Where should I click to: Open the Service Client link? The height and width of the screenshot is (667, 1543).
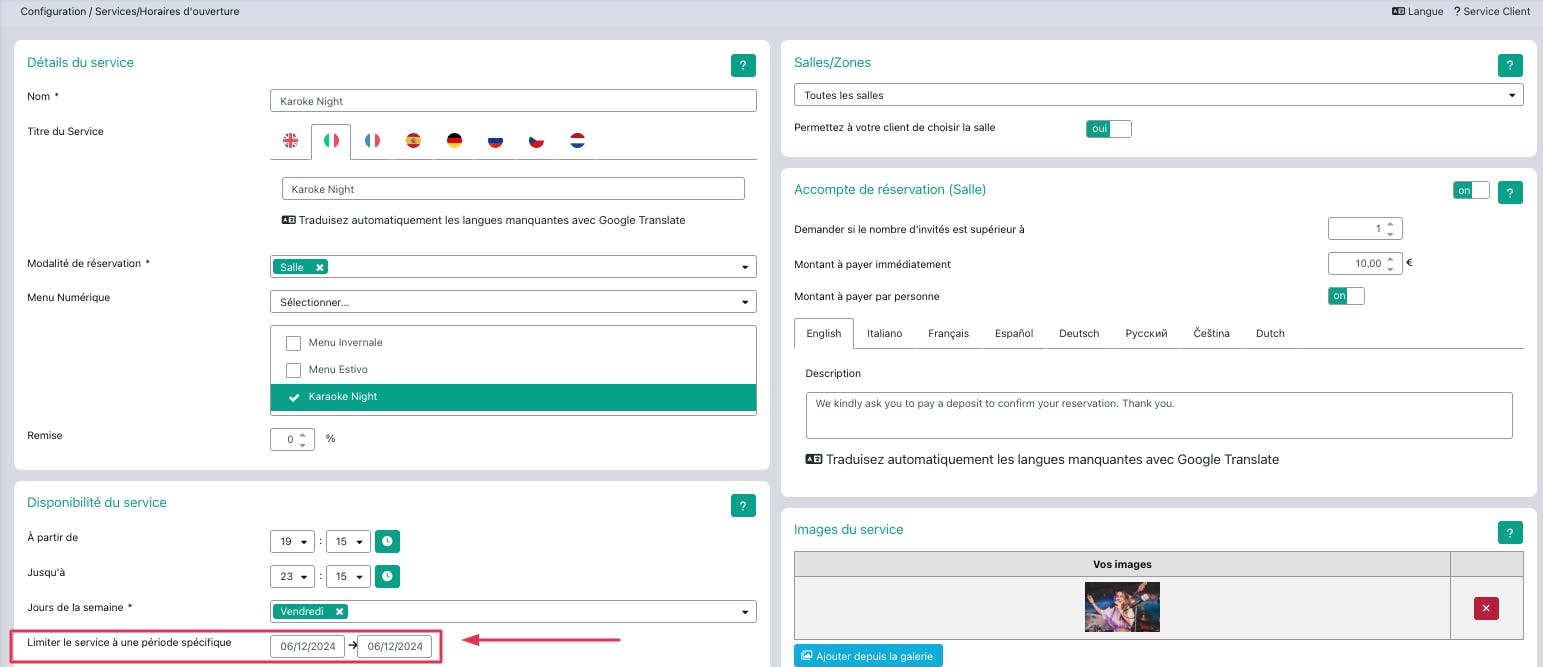(x=1492, y=12)
